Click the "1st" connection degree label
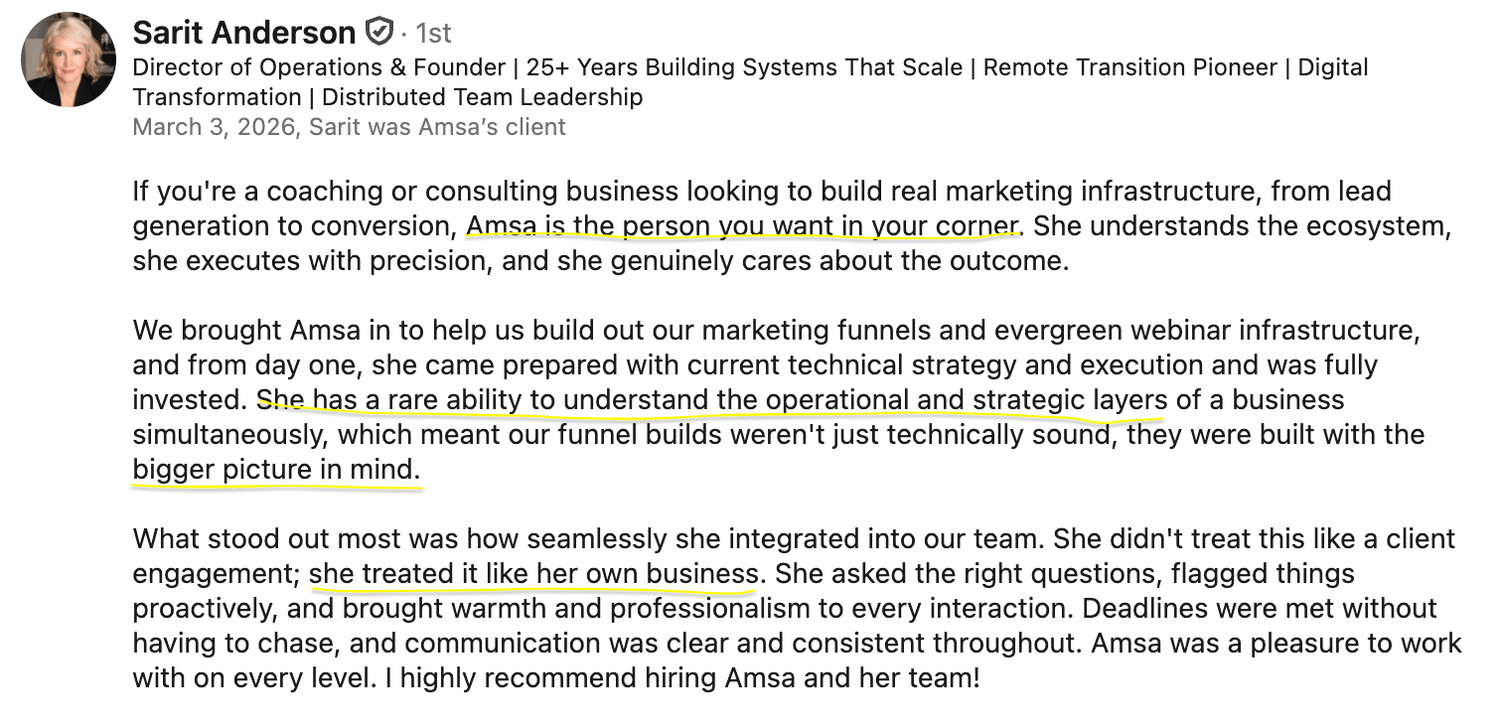1500x713 pixels. [433, 33]
